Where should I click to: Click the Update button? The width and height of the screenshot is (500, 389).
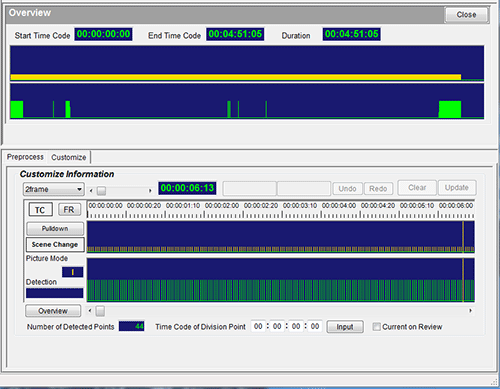[457, 188]
